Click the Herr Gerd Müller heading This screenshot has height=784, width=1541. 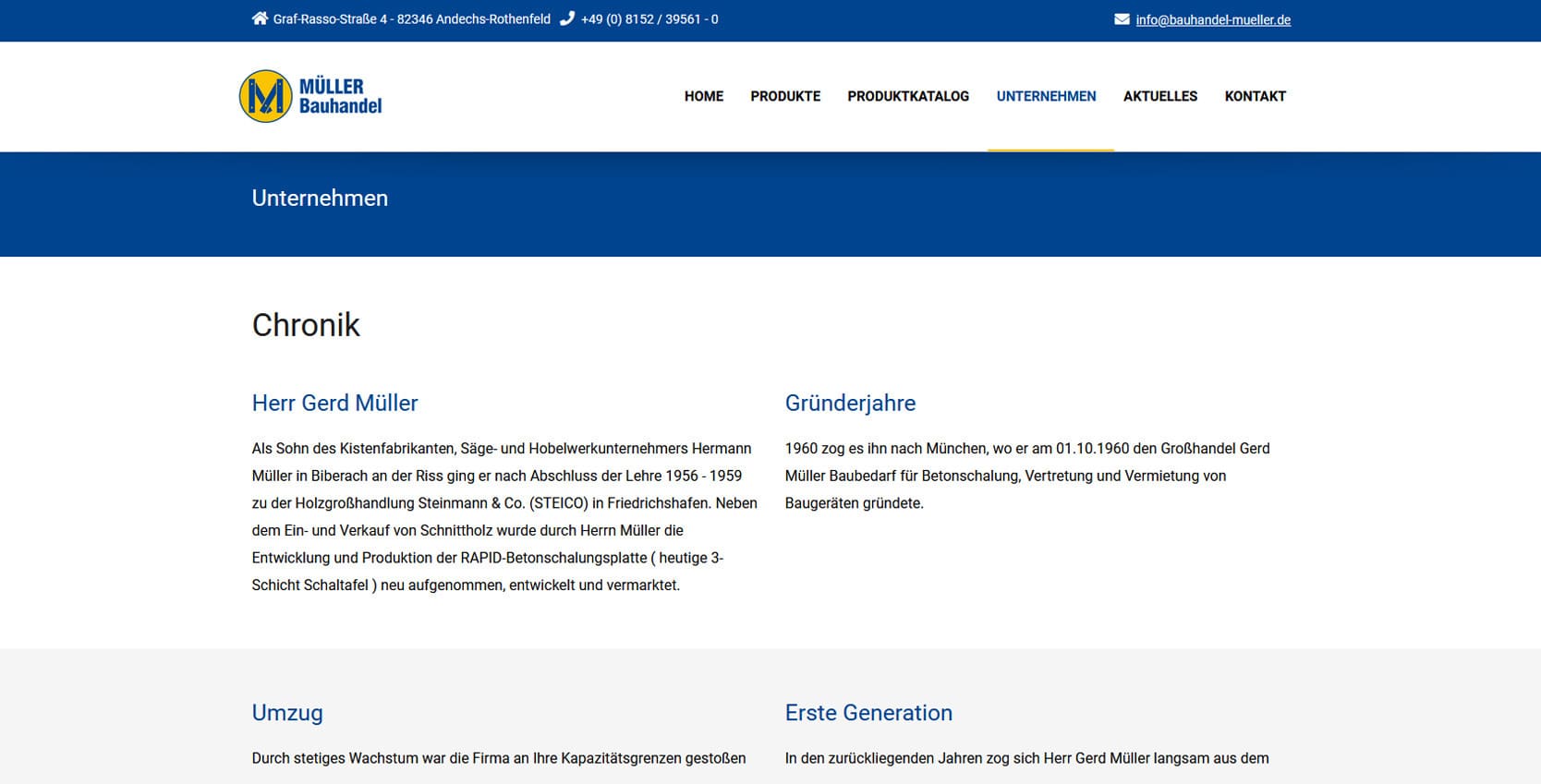334,403
